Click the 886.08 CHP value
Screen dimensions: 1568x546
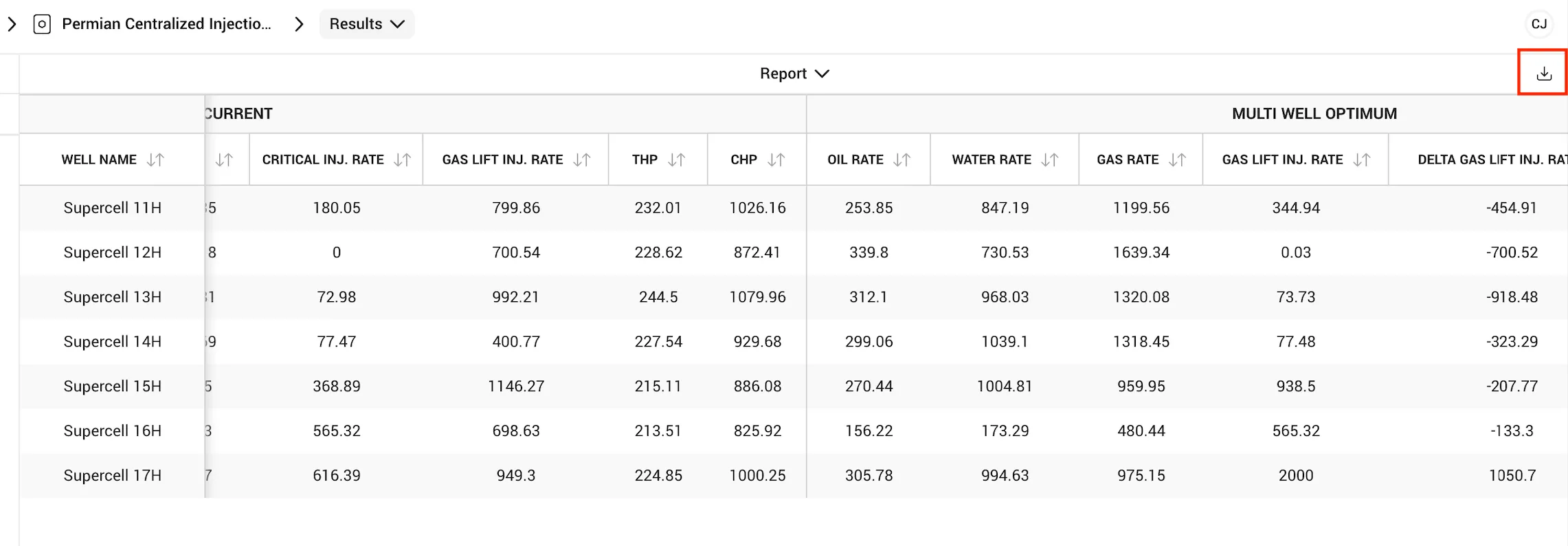point(757,386)
